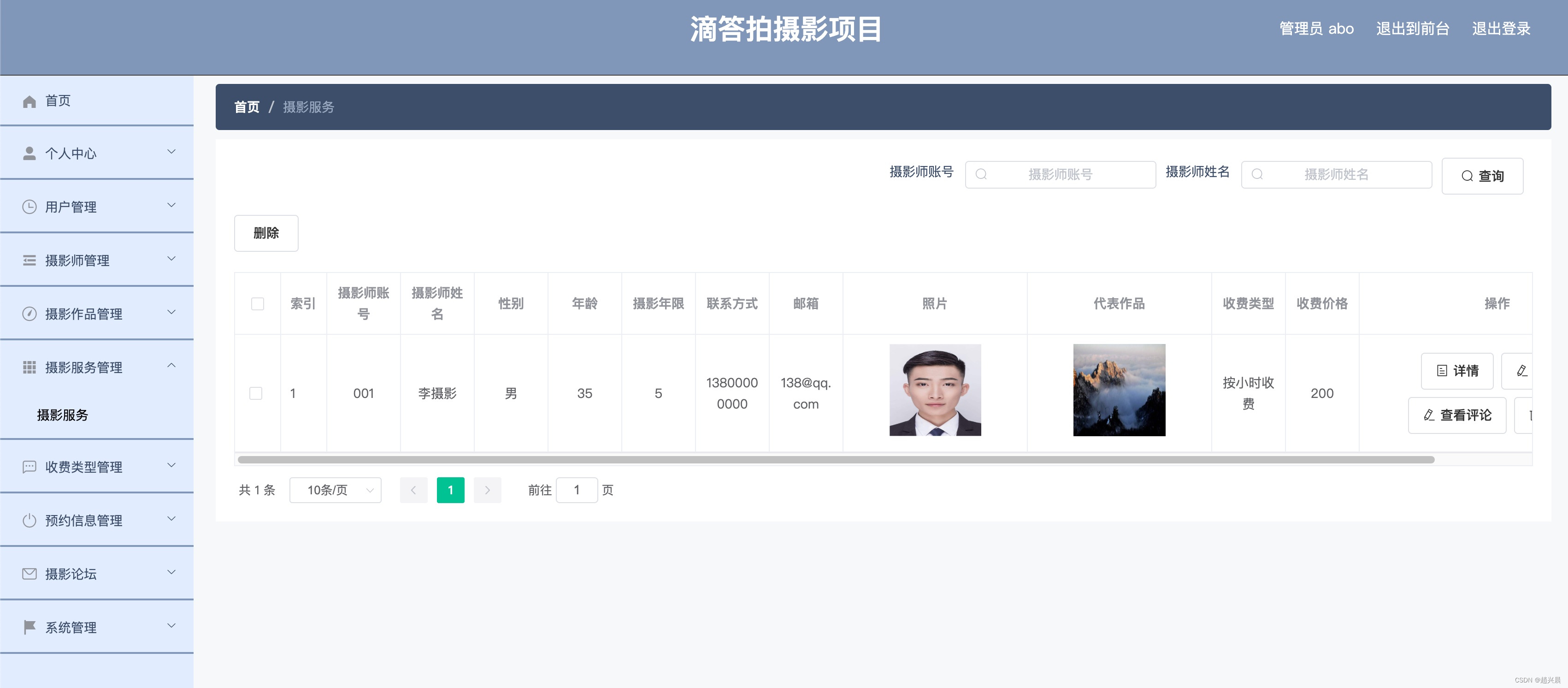Click 退出到前台 in the header
The height and width of the screenshot is (688, 1568).
1413,29
